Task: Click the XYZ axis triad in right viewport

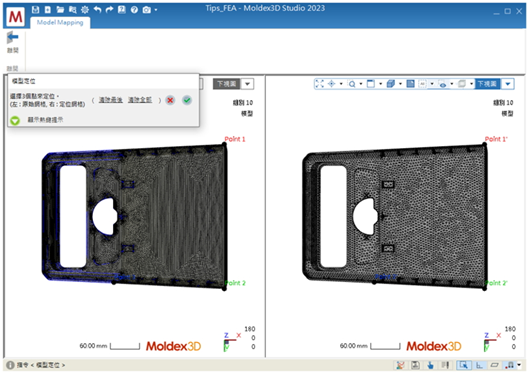Action: pos(492,341)
